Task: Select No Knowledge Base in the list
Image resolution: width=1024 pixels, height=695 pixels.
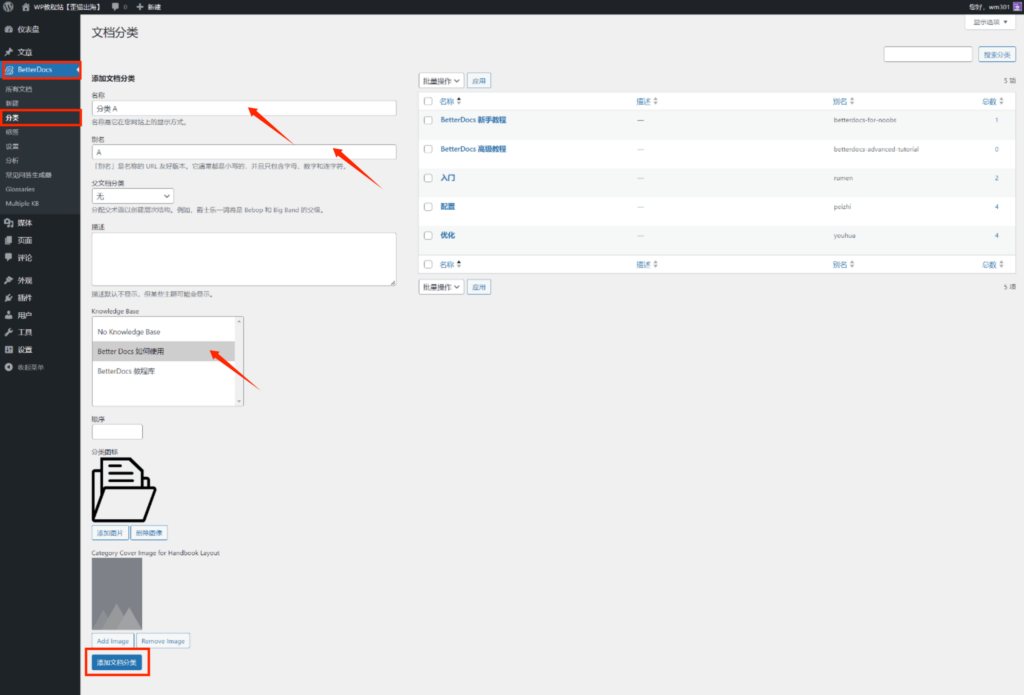Action: (x=163, y=332)
